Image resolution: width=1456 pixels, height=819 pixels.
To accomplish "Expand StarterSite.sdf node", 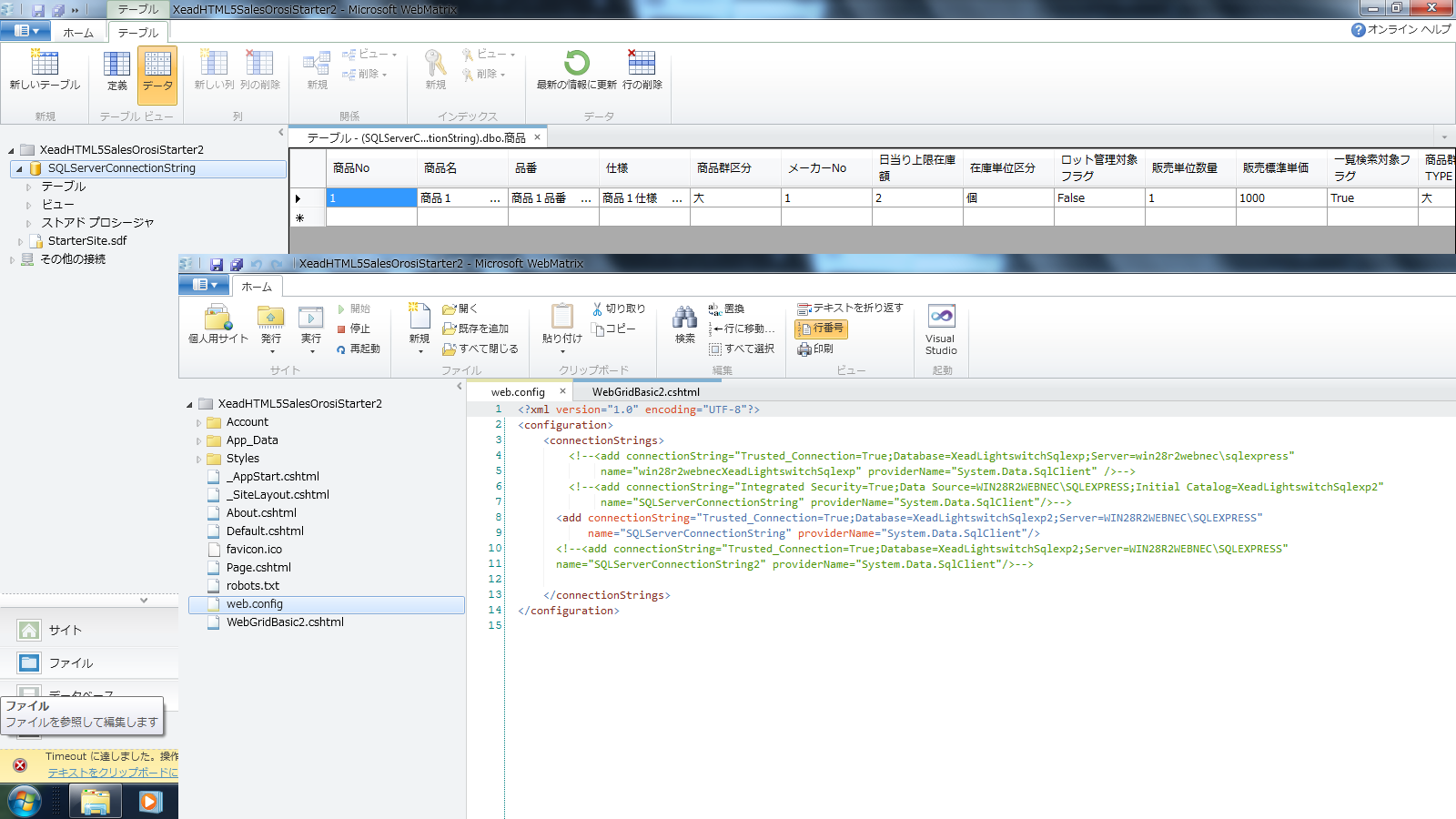I will pyautogui.click(x=20, y=241).
